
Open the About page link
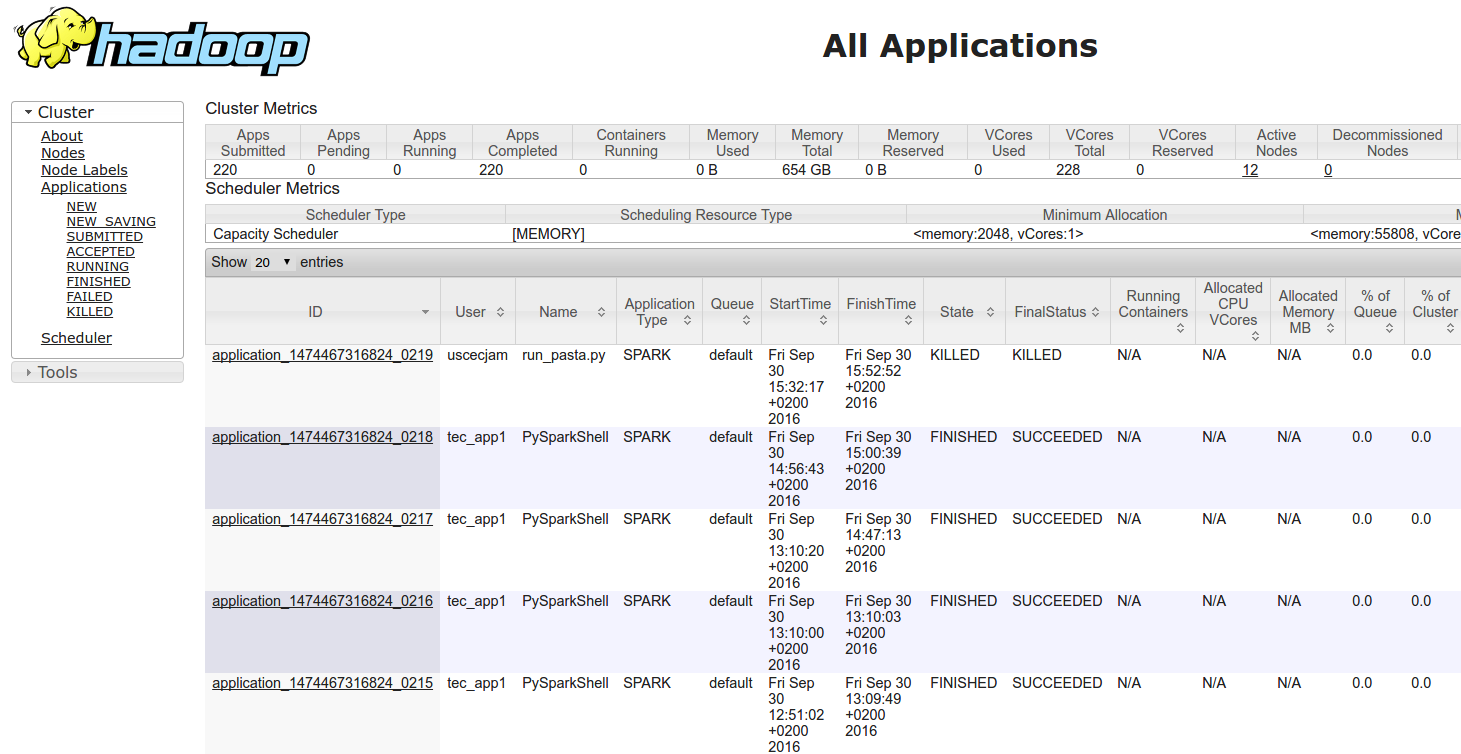coord(62,136)
